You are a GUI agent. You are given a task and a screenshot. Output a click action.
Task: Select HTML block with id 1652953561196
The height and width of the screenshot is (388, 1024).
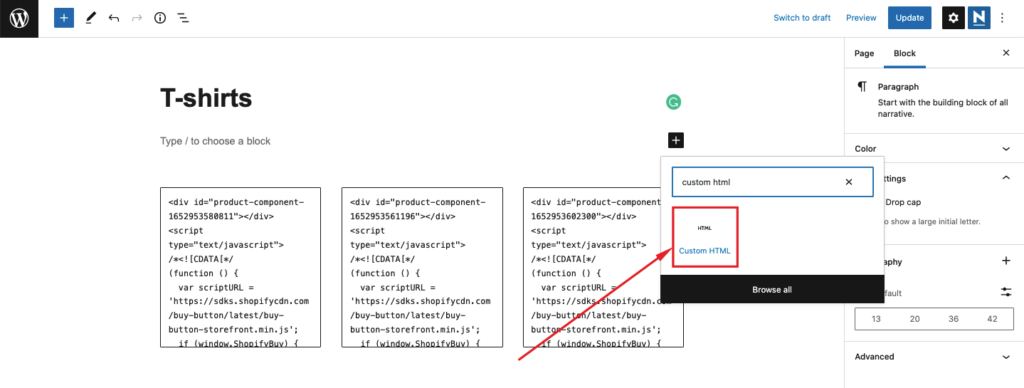click(x=422, y=267)
